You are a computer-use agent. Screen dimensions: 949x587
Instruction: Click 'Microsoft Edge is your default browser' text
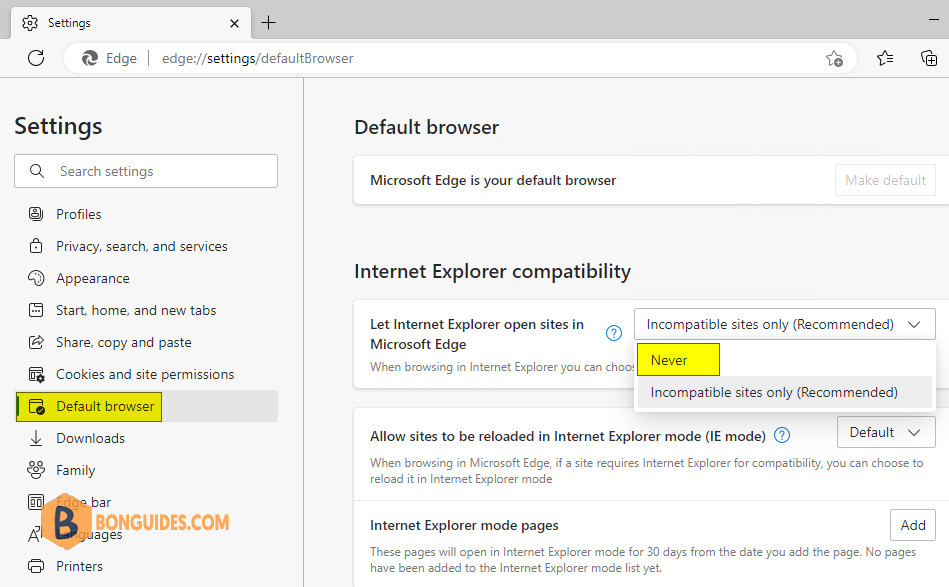(x=493, y=180)
